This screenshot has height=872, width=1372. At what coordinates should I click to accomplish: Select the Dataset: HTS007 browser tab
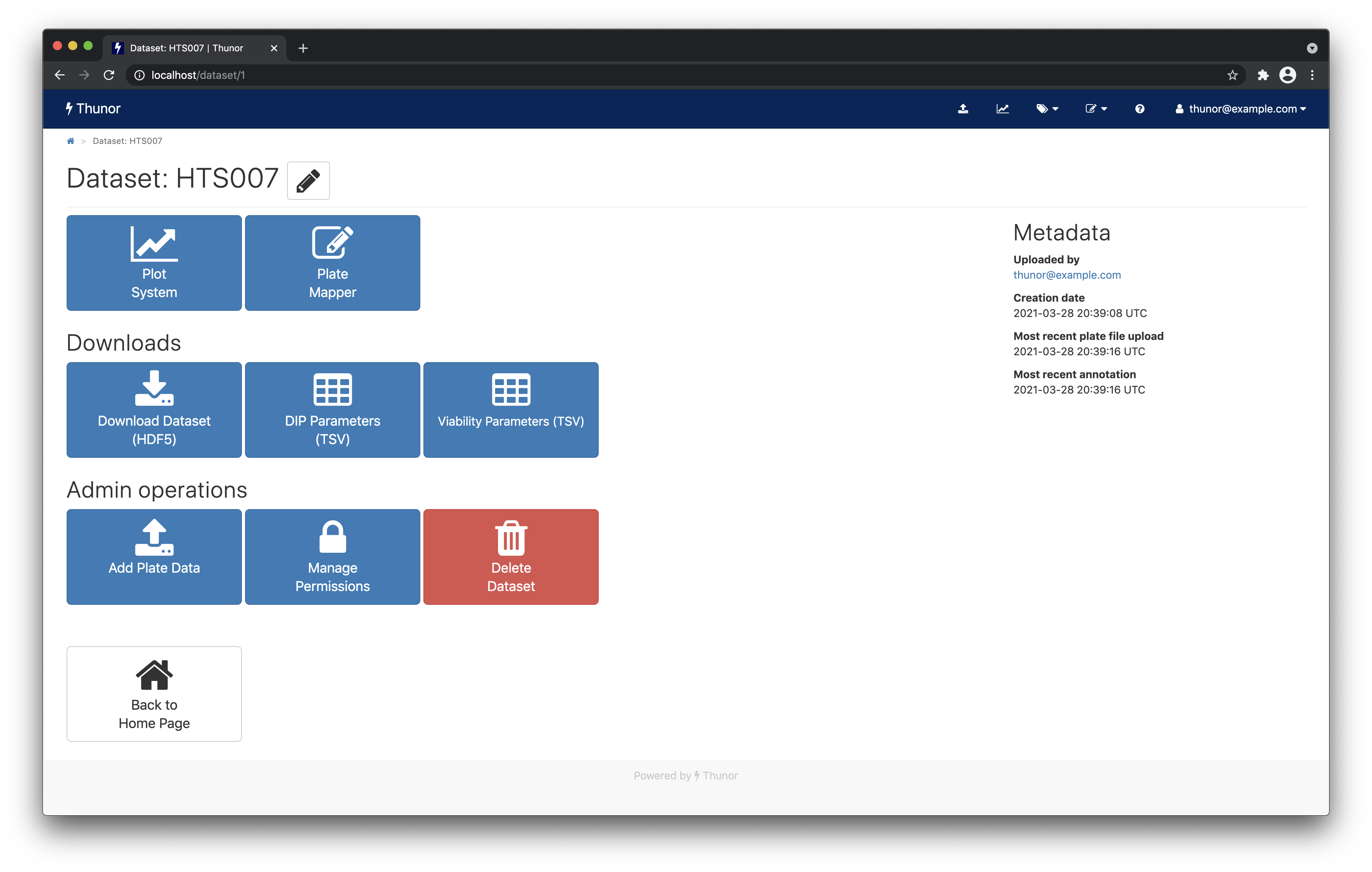pyautogui.click(x=186, y=48)
